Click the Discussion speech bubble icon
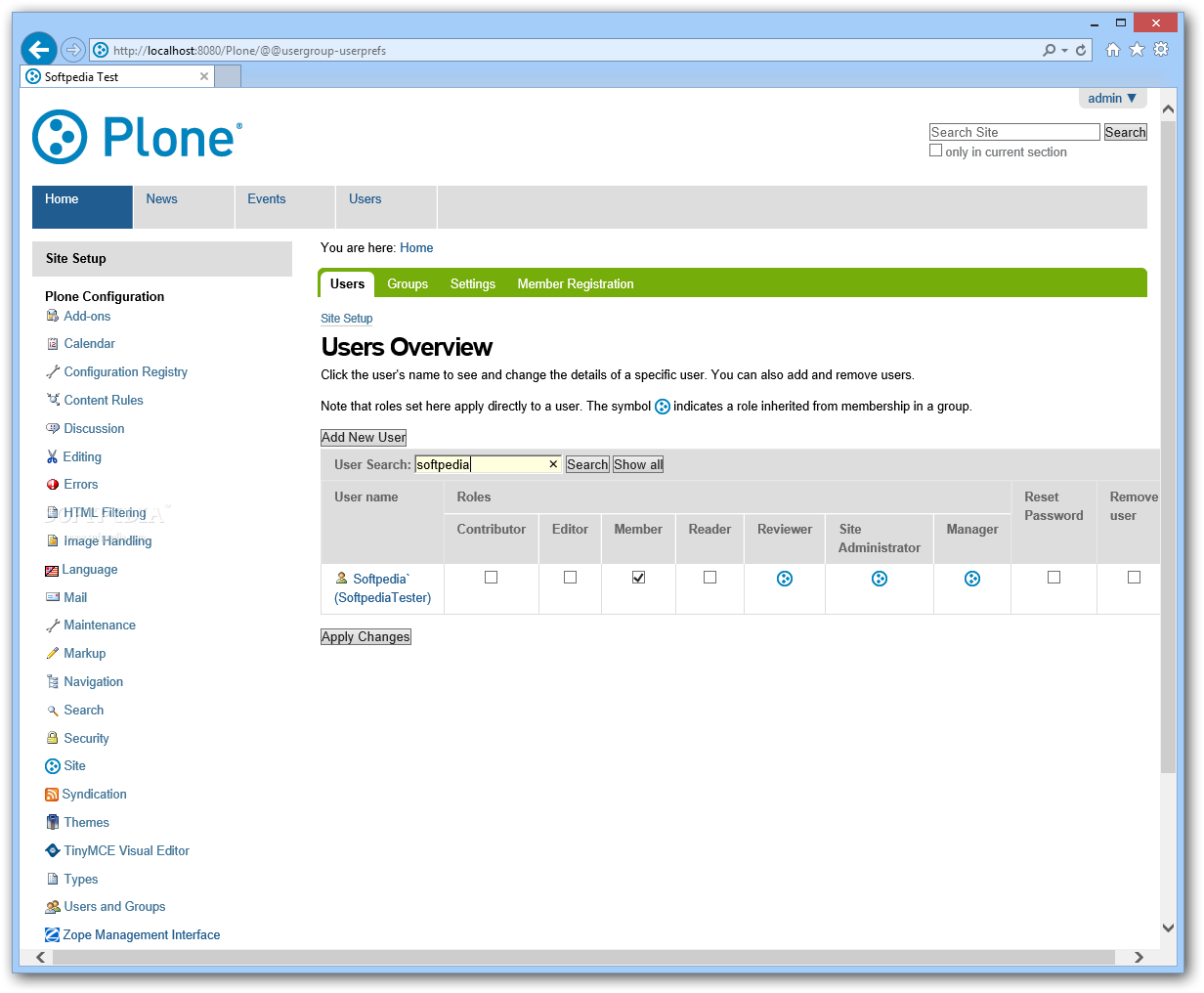The image size is (1204, 993). pyautogui.click(x=53, y=428)
